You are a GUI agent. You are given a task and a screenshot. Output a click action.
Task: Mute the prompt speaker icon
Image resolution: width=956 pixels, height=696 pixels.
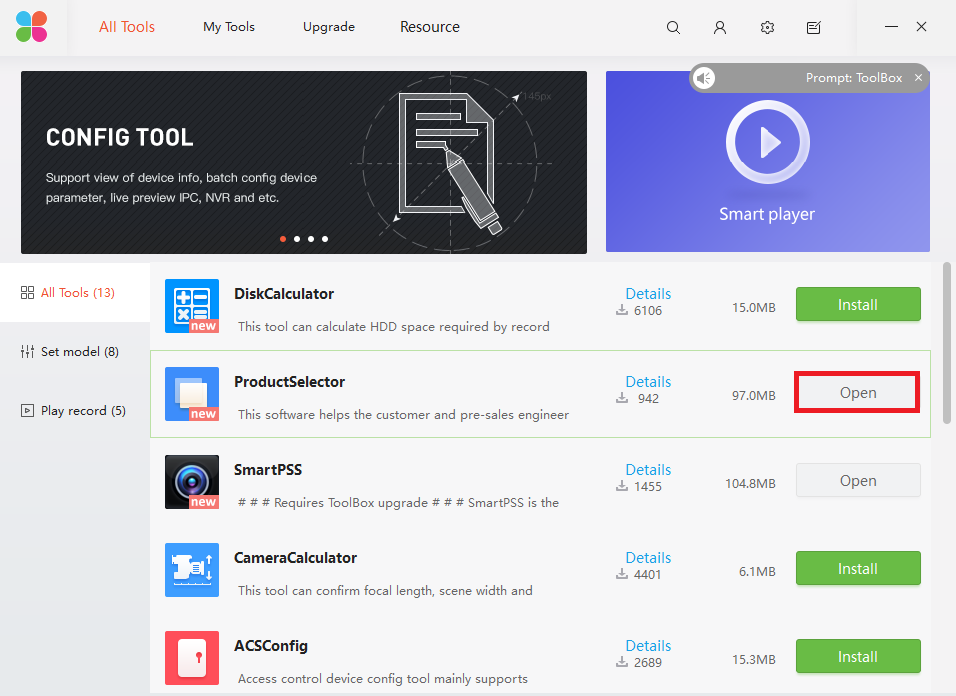[x=704, y=78]
